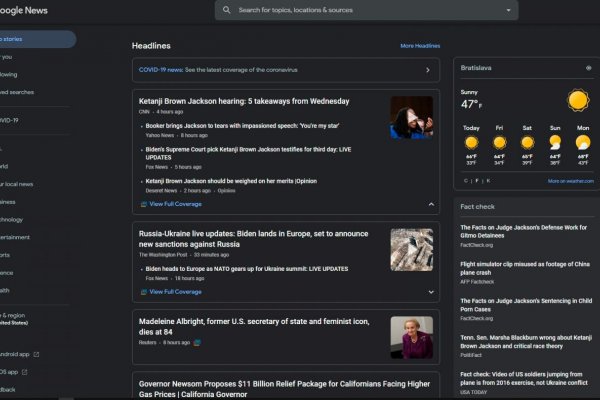
Task: Select COVID-19 in sidebar
Action: point(9,120)
